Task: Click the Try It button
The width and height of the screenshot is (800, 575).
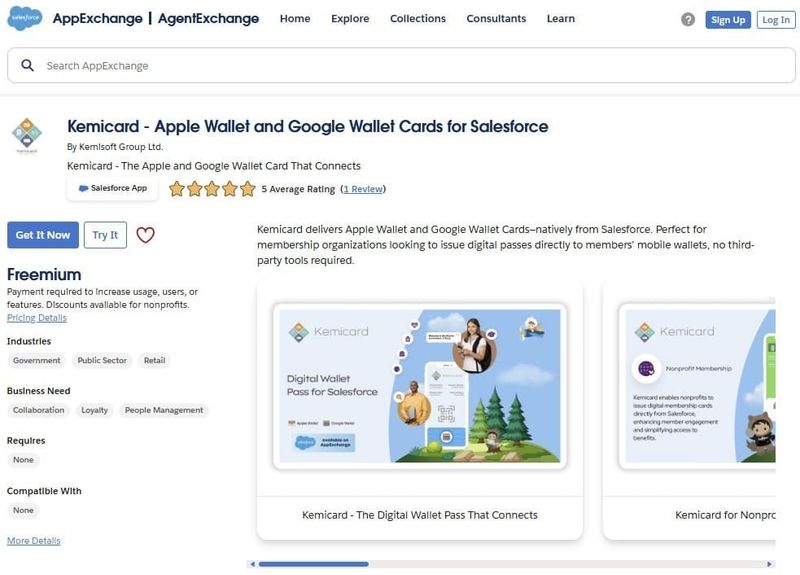Action: point(105,235)
